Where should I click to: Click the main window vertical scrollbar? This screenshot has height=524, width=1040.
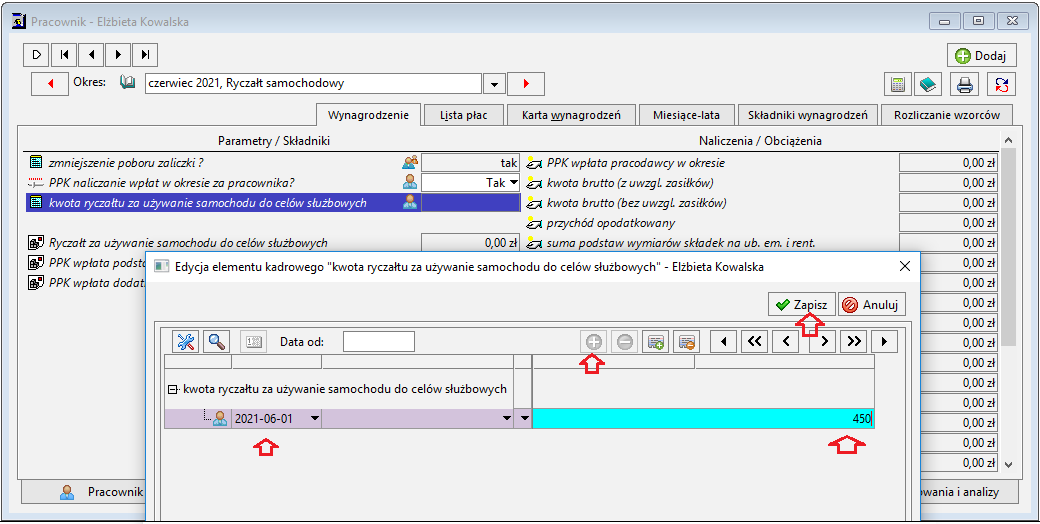tap(1008, 247)
